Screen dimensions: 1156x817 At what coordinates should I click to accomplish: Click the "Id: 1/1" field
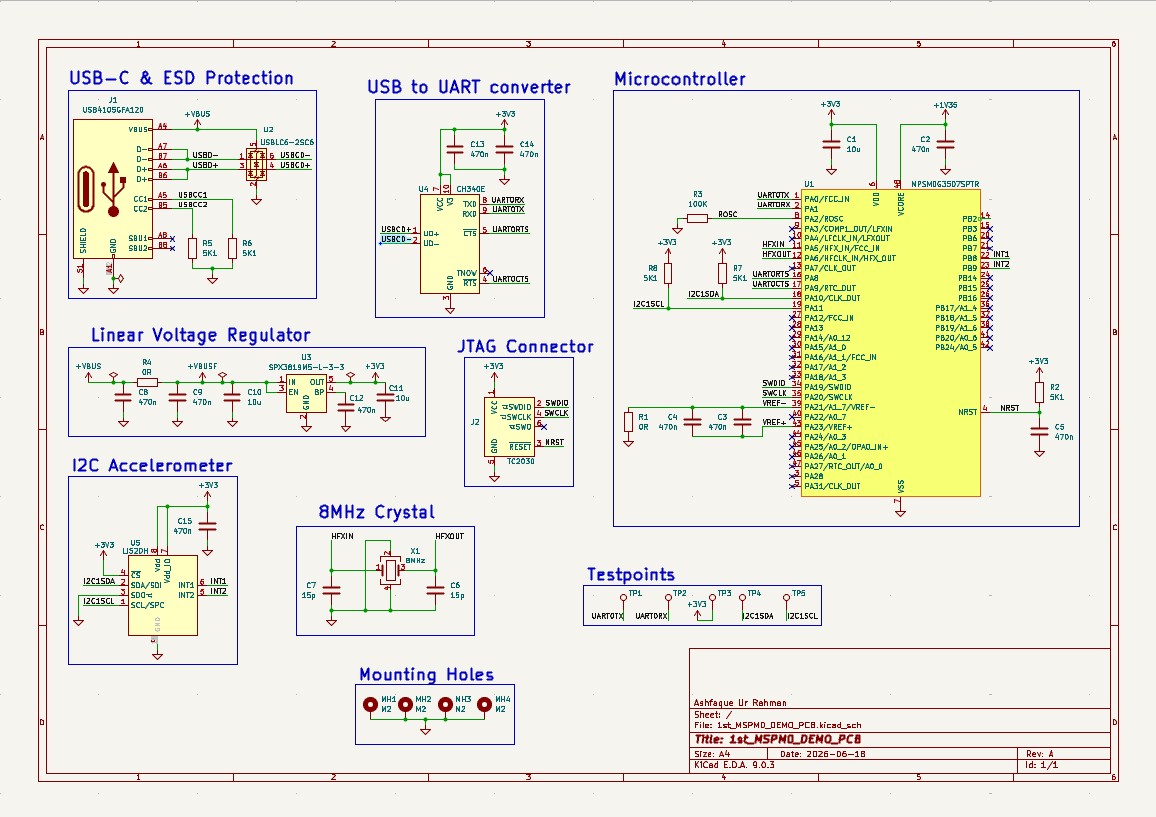click(1042, 765)
